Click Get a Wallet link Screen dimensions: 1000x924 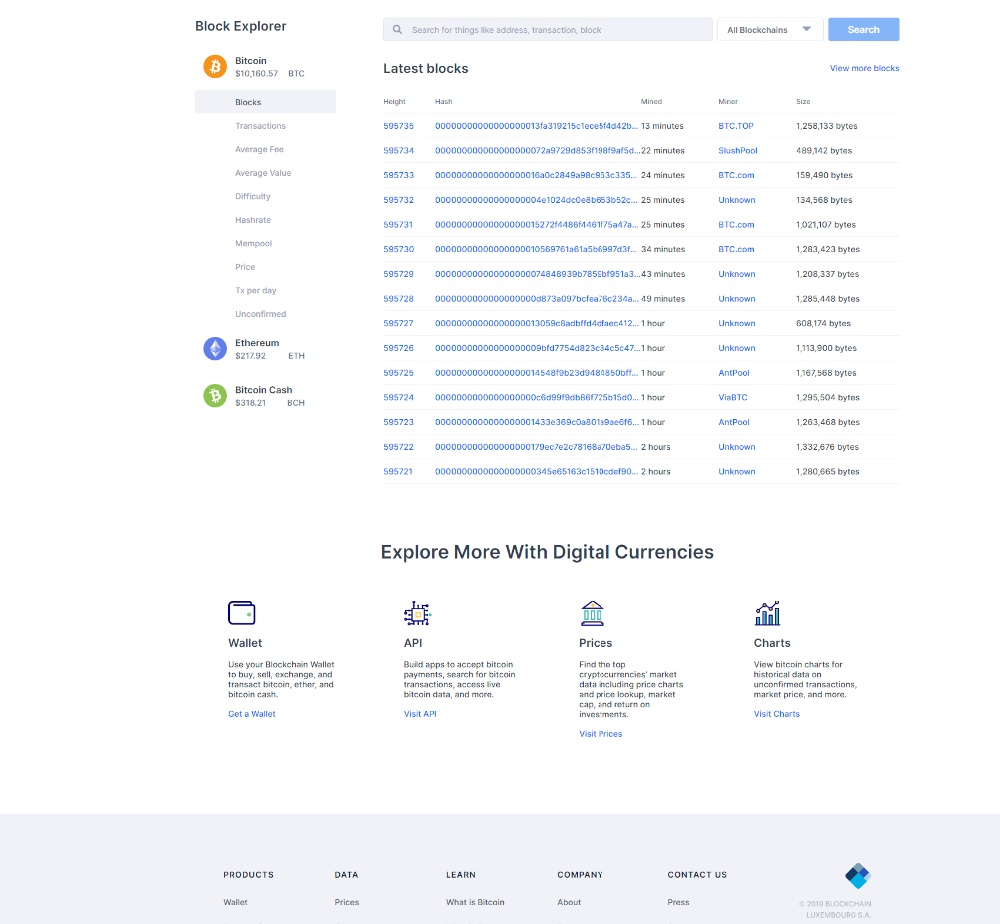tap(251, 714)
